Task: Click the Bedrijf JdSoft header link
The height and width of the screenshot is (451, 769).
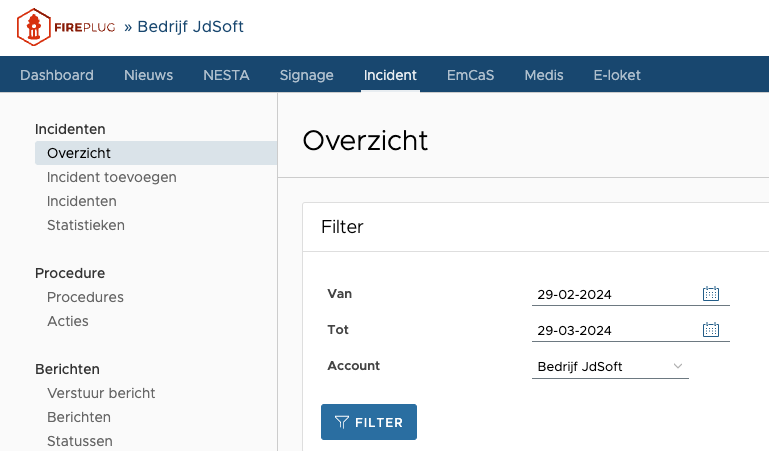Action: (x=190, y=27)
